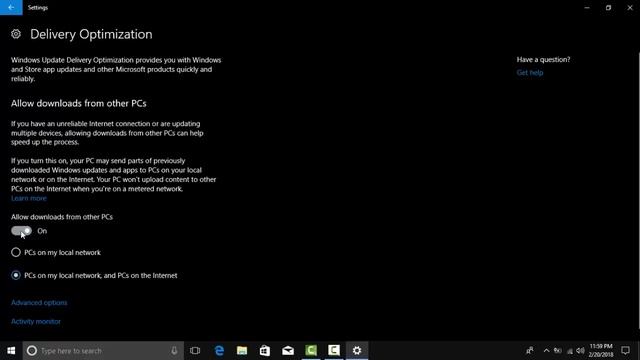Viewport: 640px width, 360px height.
Task: Restore down the Settings window
Action: pyautogui.click(x=608, y=7)
